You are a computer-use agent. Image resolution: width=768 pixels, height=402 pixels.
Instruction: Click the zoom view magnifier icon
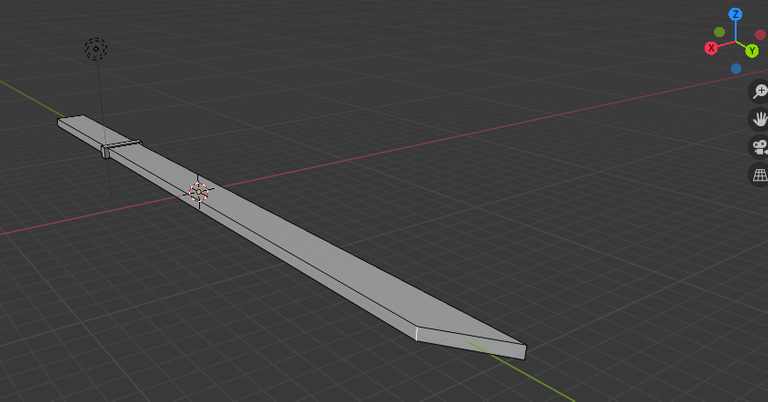pyautogui.click(x=759, y=91)
